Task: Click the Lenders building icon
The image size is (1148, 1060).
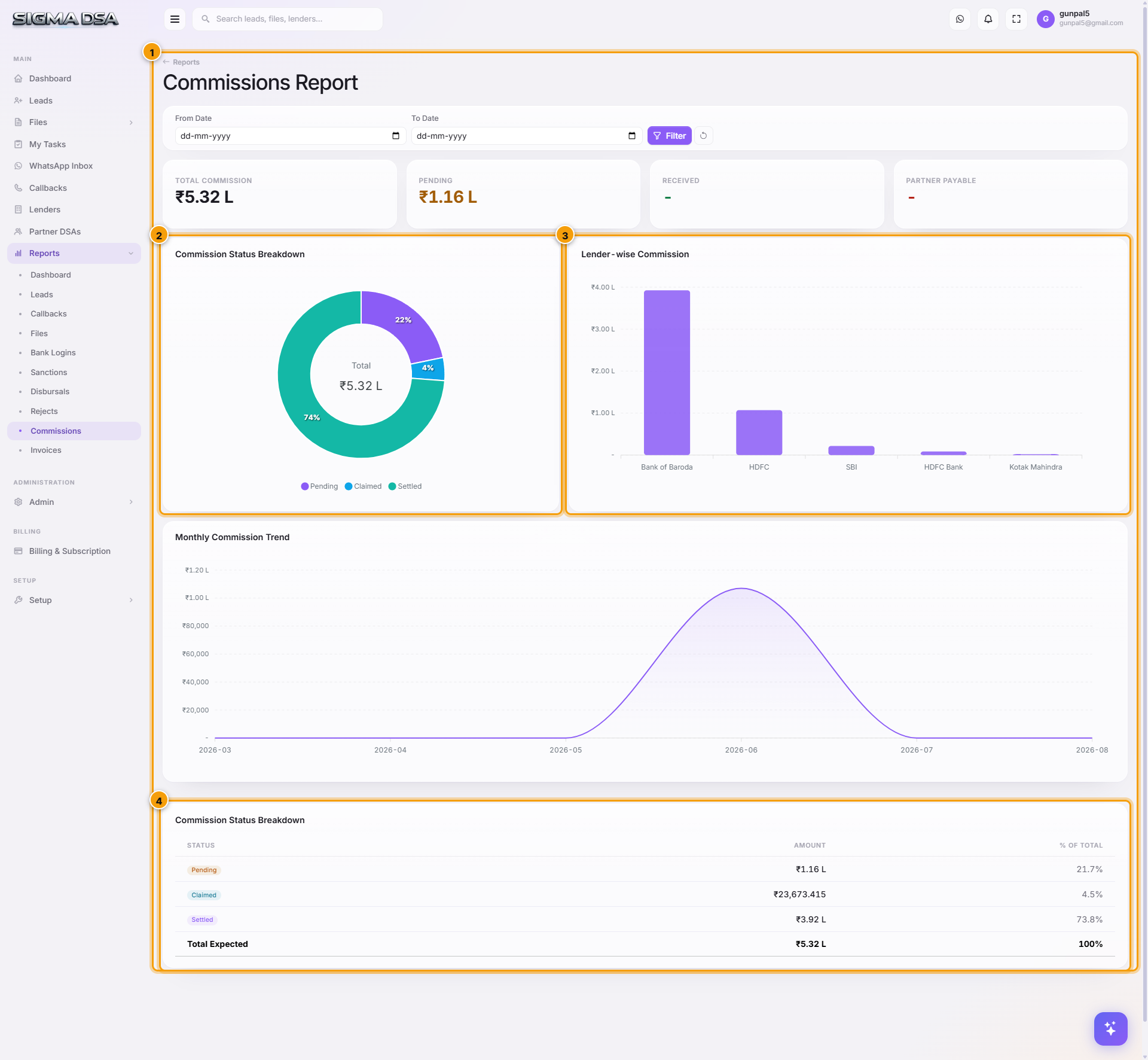Action: coord(19,209)
